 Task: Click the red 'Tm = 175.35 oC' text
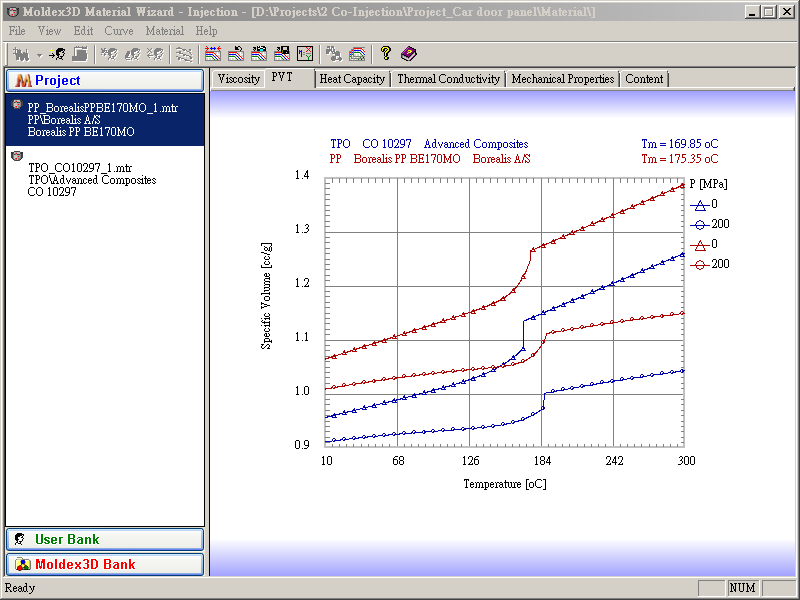[x=680, y=159]
